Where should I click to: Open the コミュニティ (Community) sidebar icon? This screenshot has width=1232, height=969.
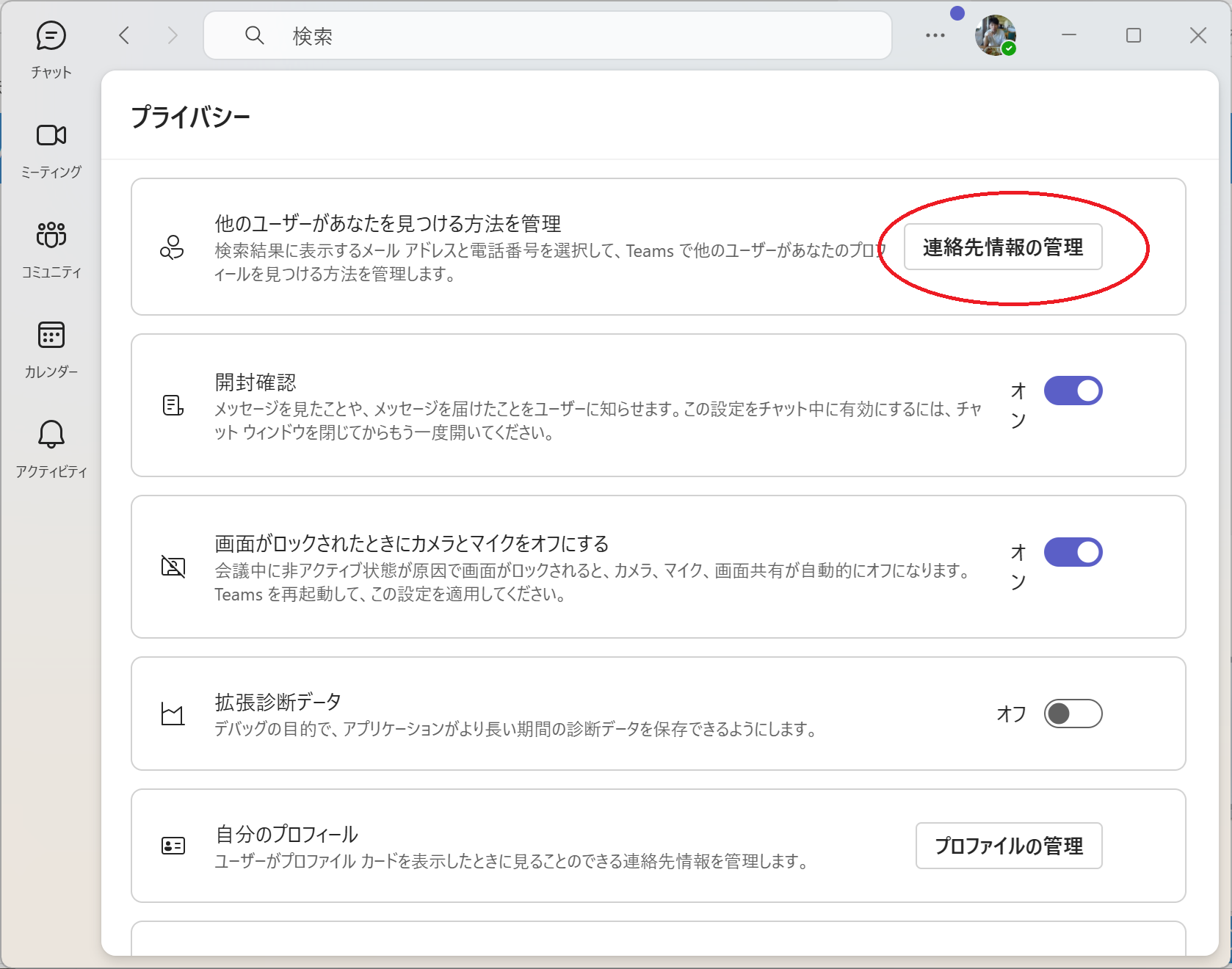pyautogui.click(x=51, y=236)
